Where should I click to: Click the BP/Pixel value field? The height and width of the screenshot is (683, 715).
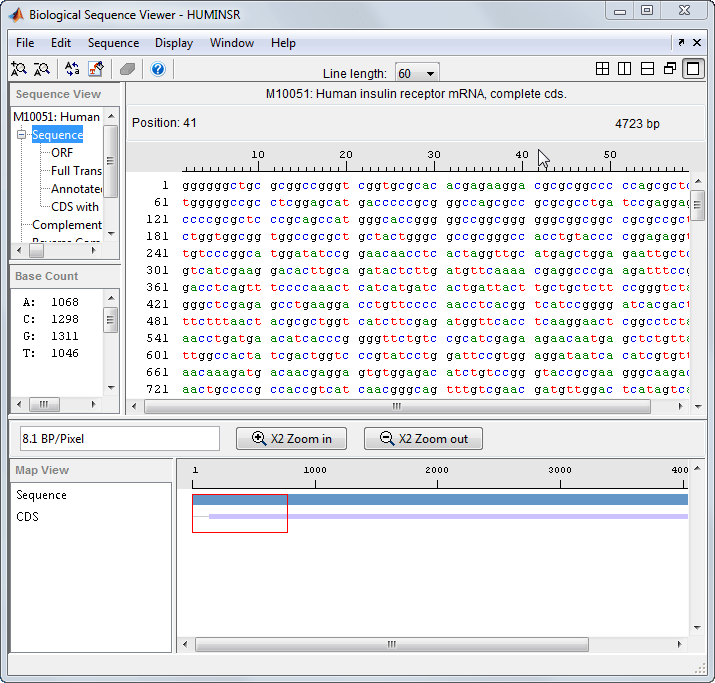tap(119, 439)
